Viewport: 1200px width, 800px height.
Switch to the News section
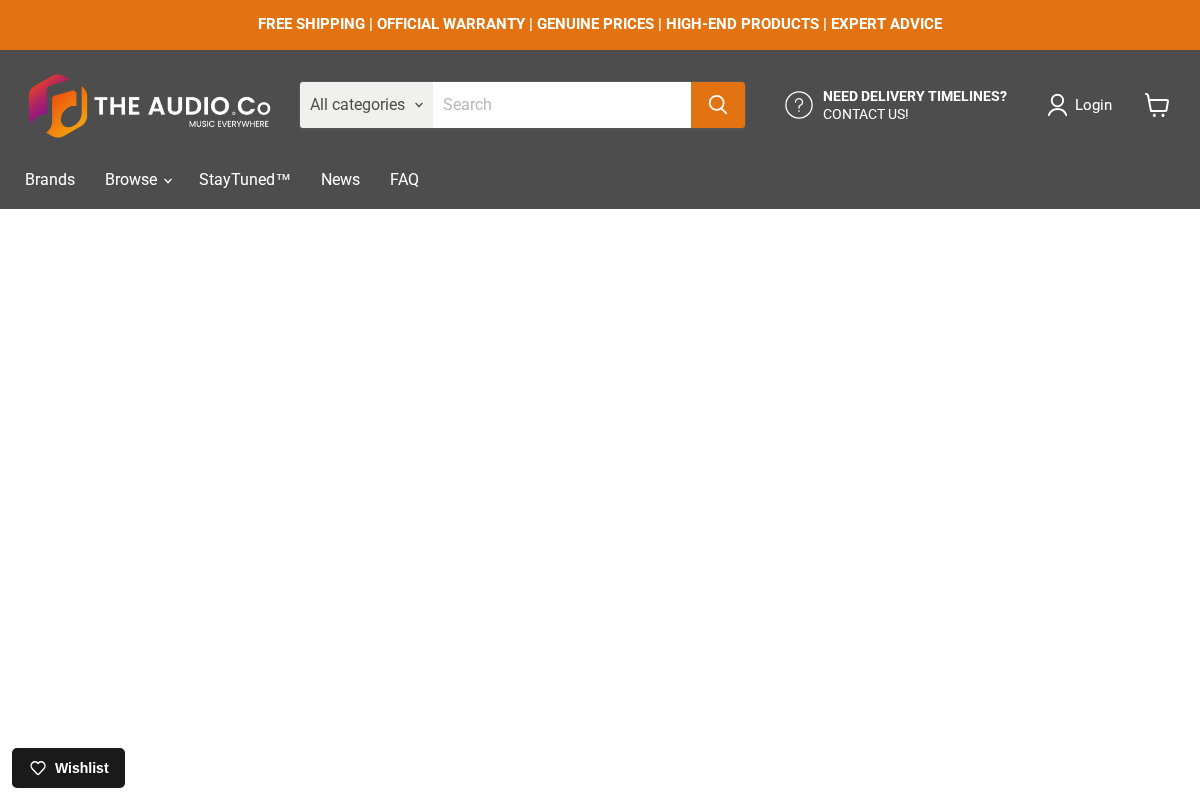(x=340, y=179)
